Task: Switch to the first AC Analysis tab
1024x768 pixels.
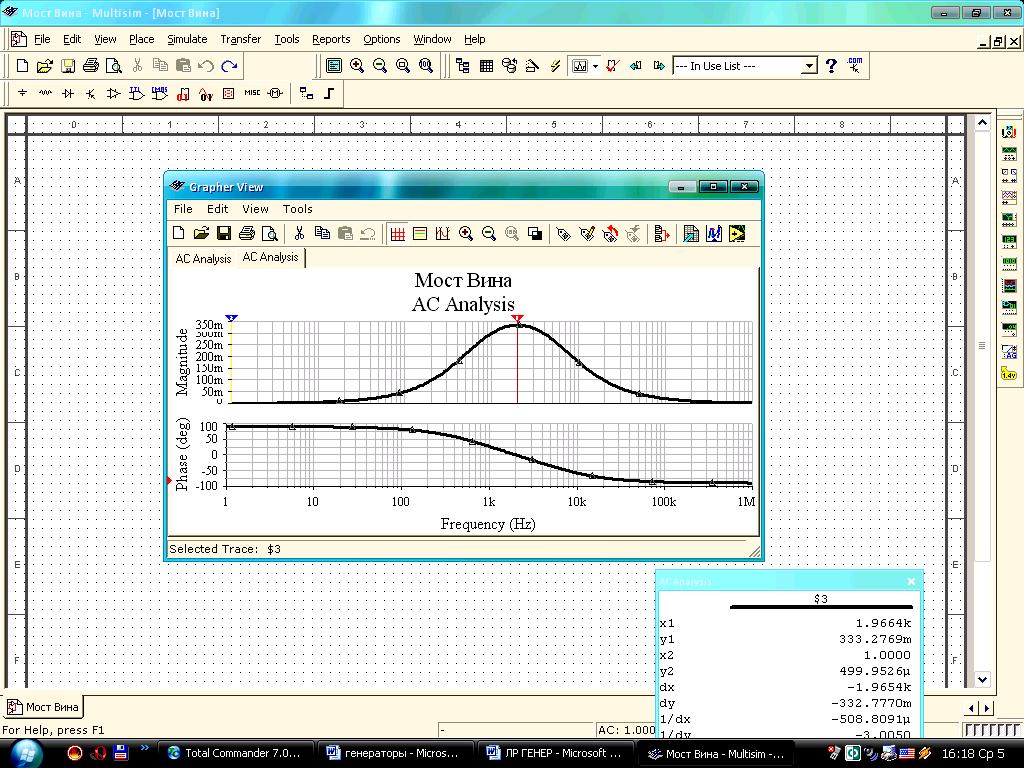Action: 203,259
